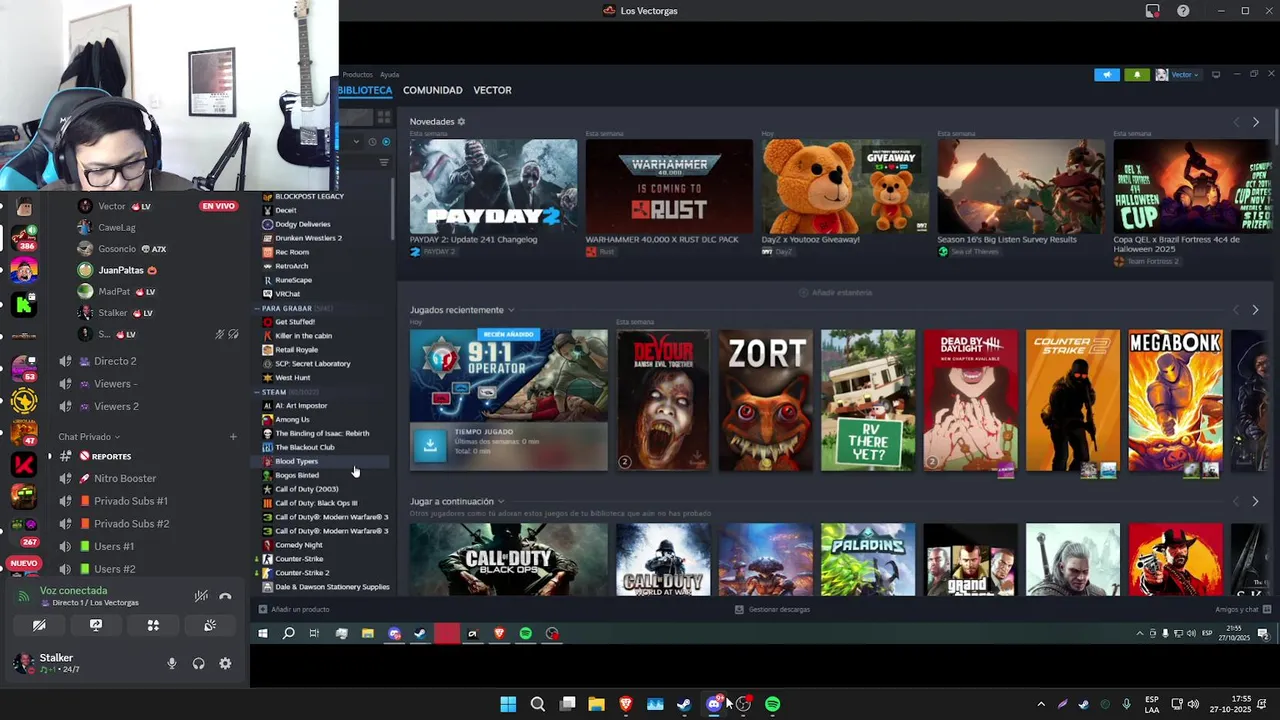This screenshot has height=720, width=1280.
Task: Toggle ready-to-play filter icon in library
Action: (386, 141)
